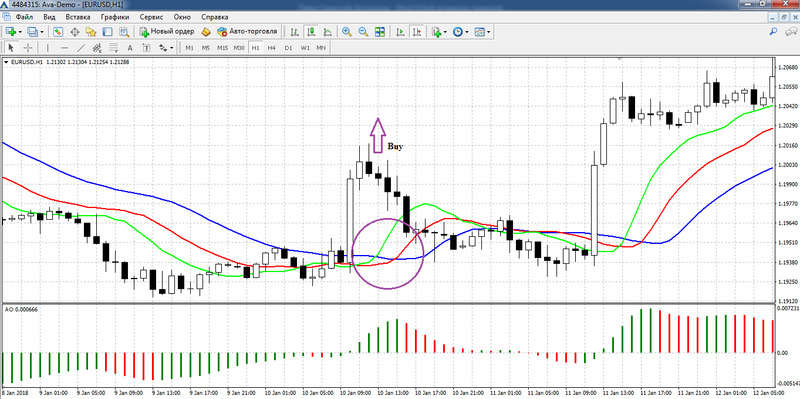
Task: Toggle the chart shift icon
Action: (417, 32)
